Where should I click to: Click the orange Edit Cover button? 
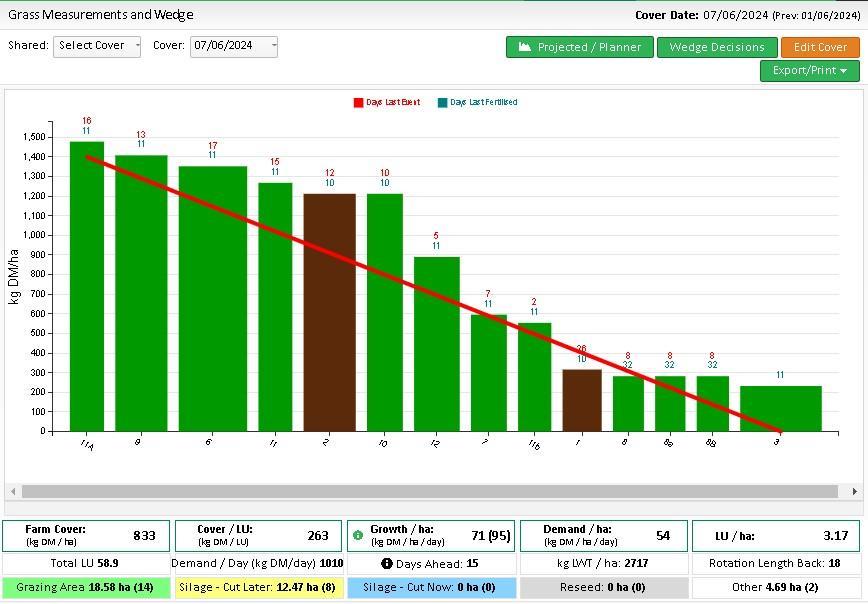point(820,47)
